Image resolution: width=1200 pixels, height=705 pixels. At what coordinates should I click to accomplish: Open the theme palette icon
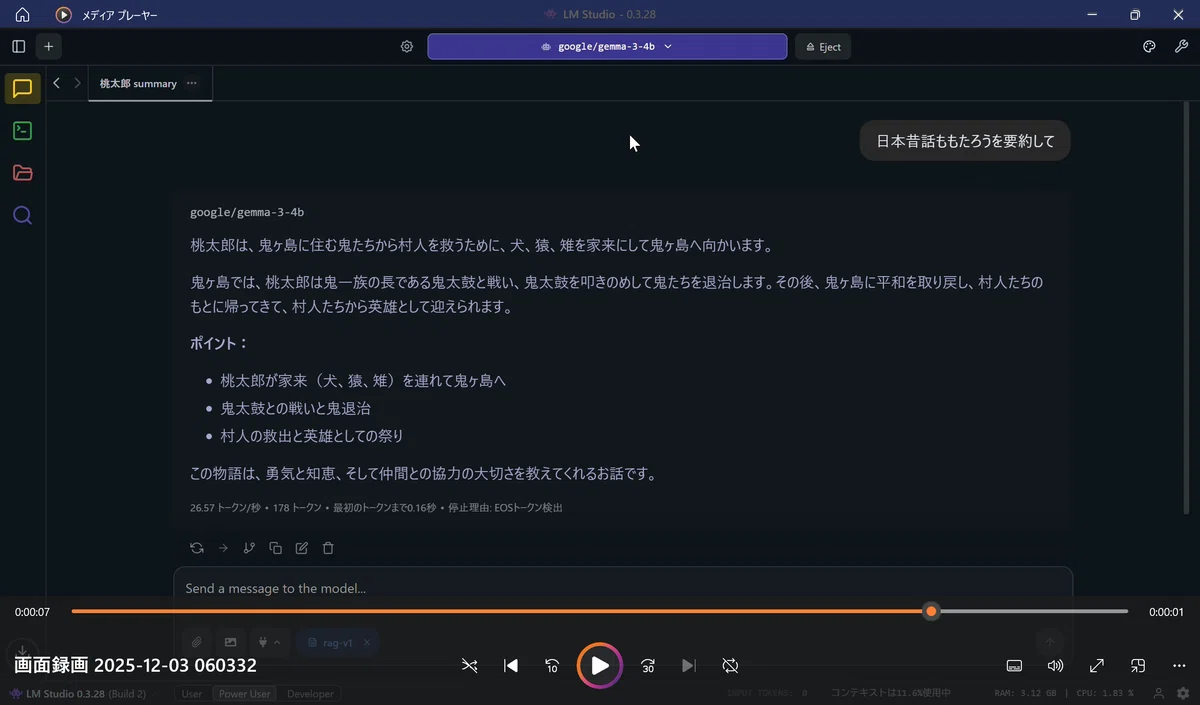click(1149, 46)
